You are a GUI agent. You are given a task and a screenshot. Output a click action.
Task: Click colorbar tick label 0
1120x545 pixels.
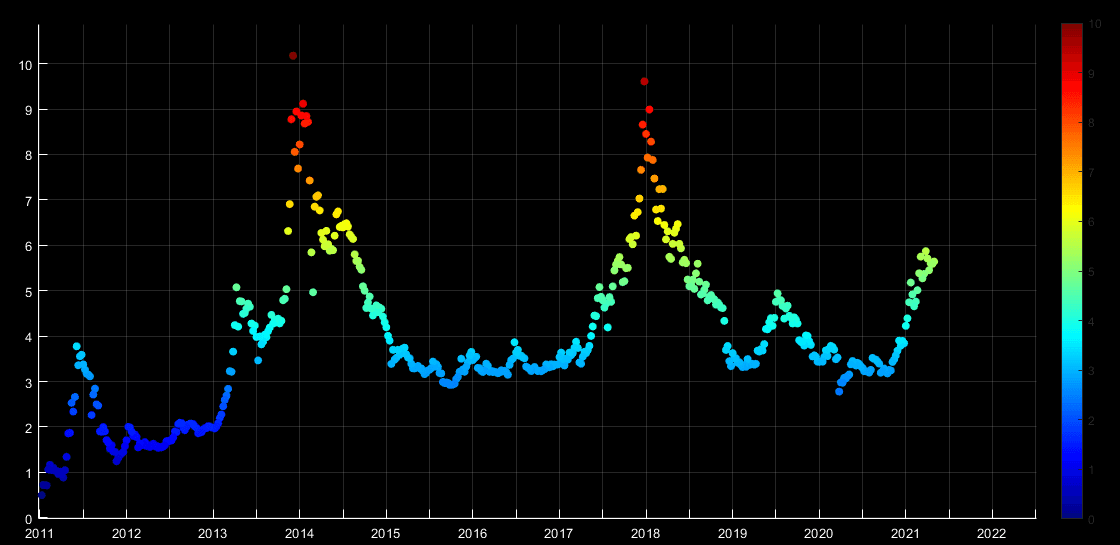(x=1091, y=519)
